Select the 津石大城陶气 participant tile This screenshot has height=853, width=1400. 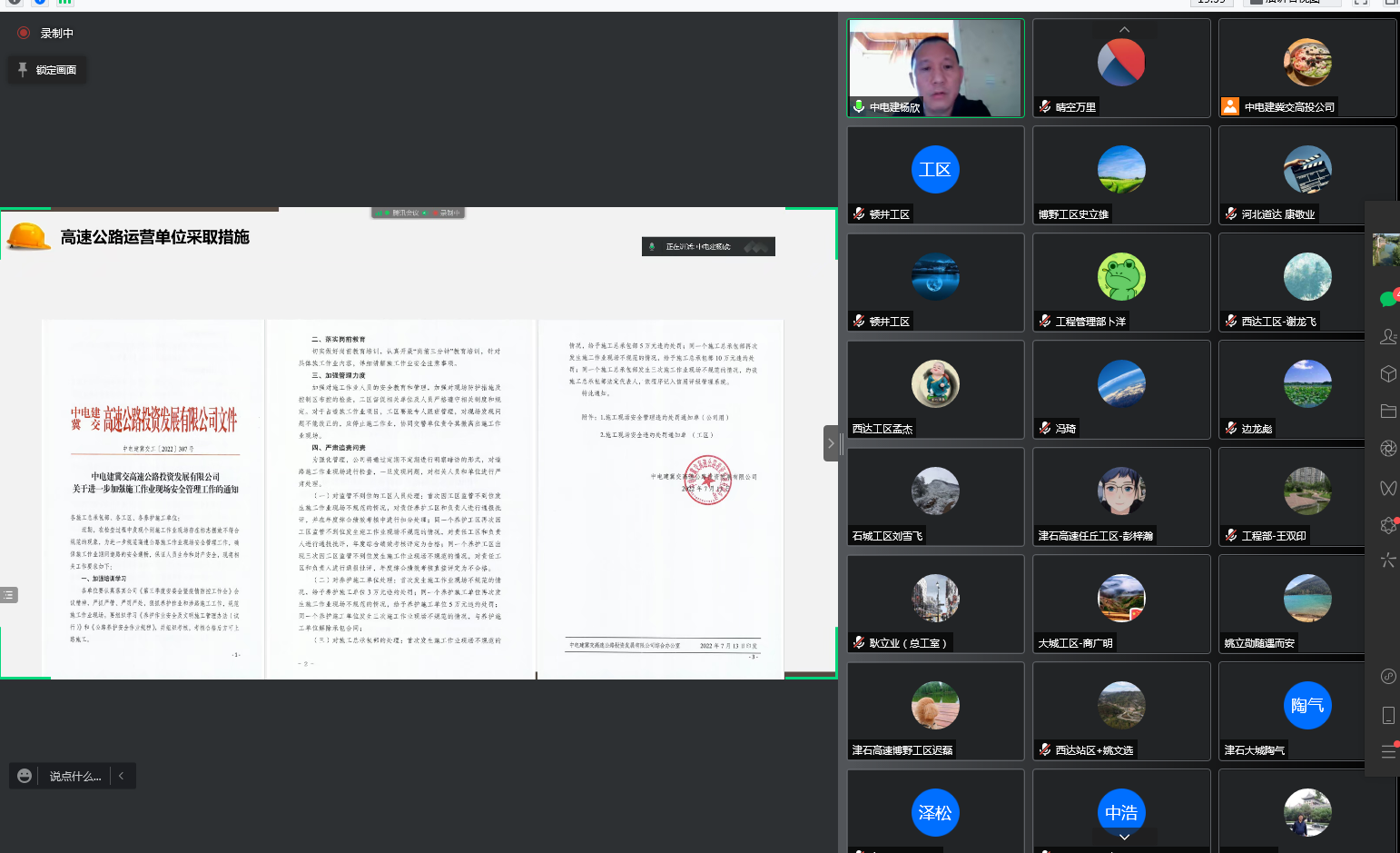(x=1306, y=711)
